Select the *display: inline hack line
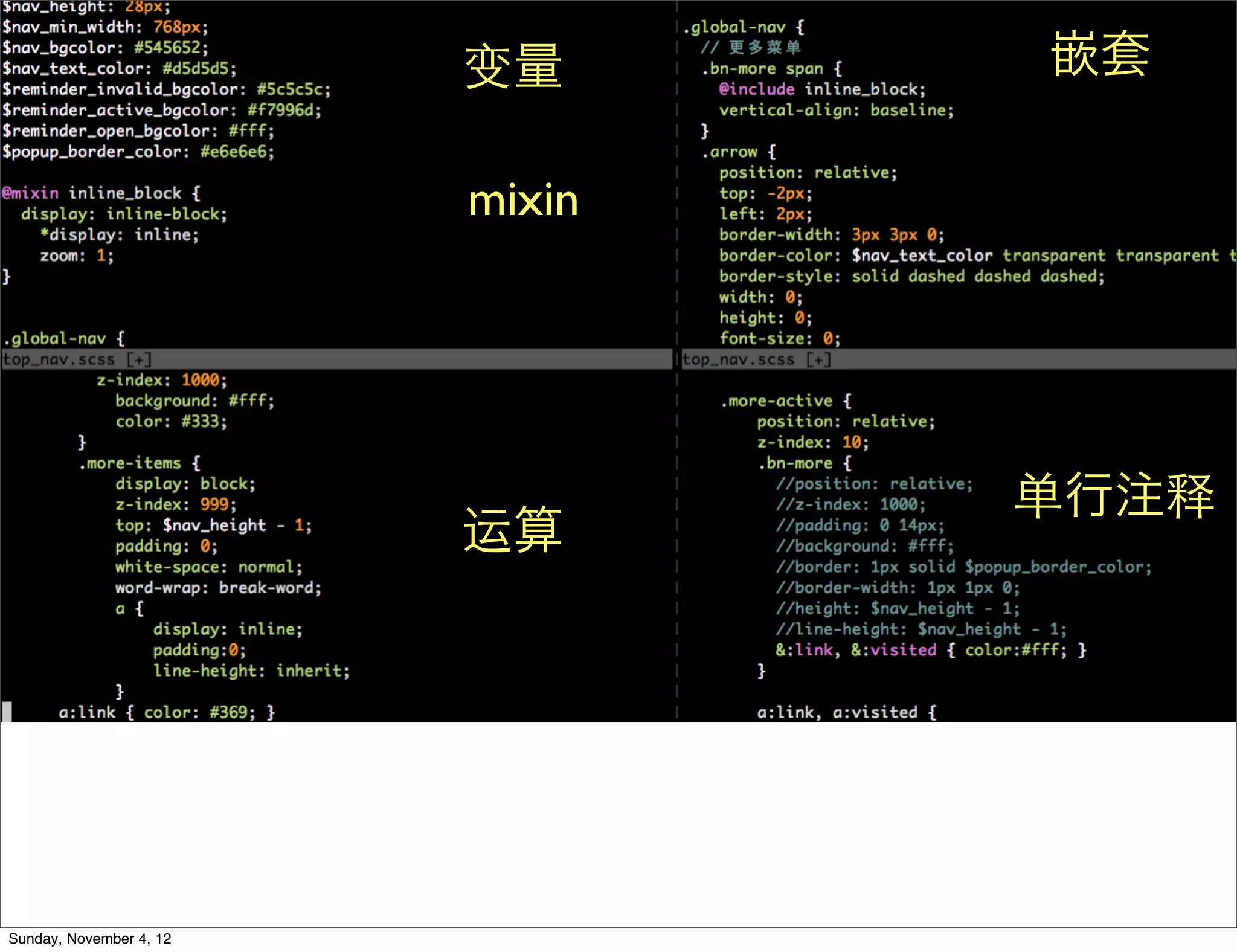1237x952 pixels. pos(120,235)
